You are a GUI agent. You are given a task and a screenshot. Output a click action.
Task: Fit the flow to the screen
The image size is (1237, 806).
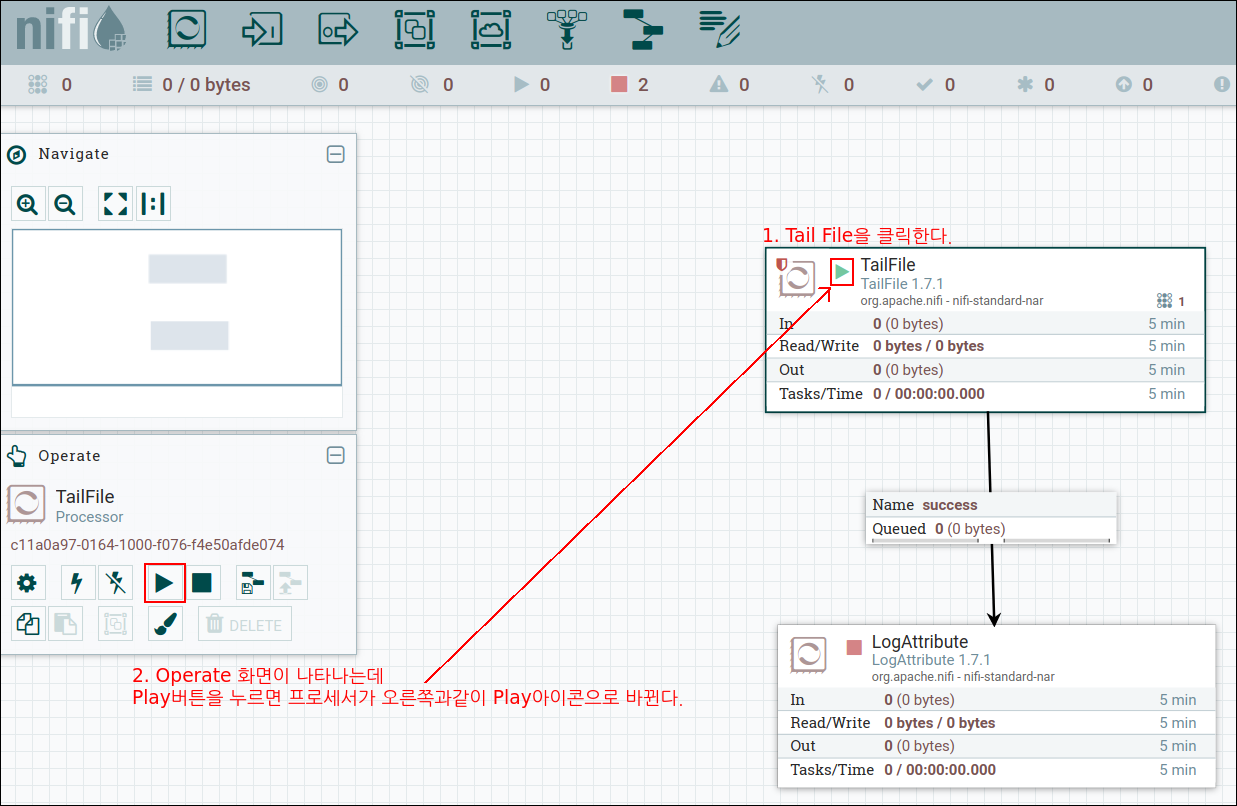116,204
